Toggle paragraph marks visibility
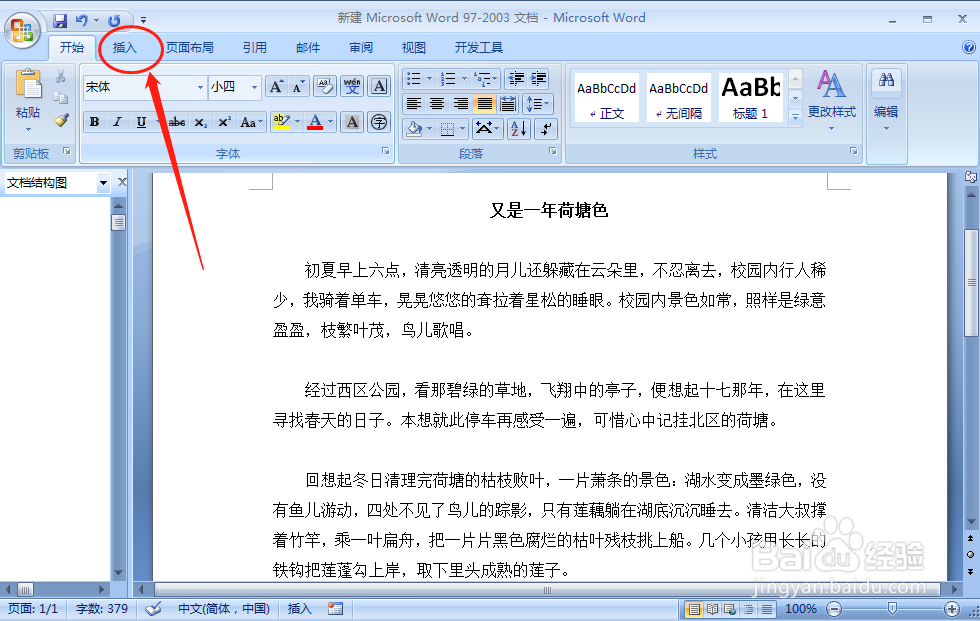980x621 pixels. tap(545, 128)
